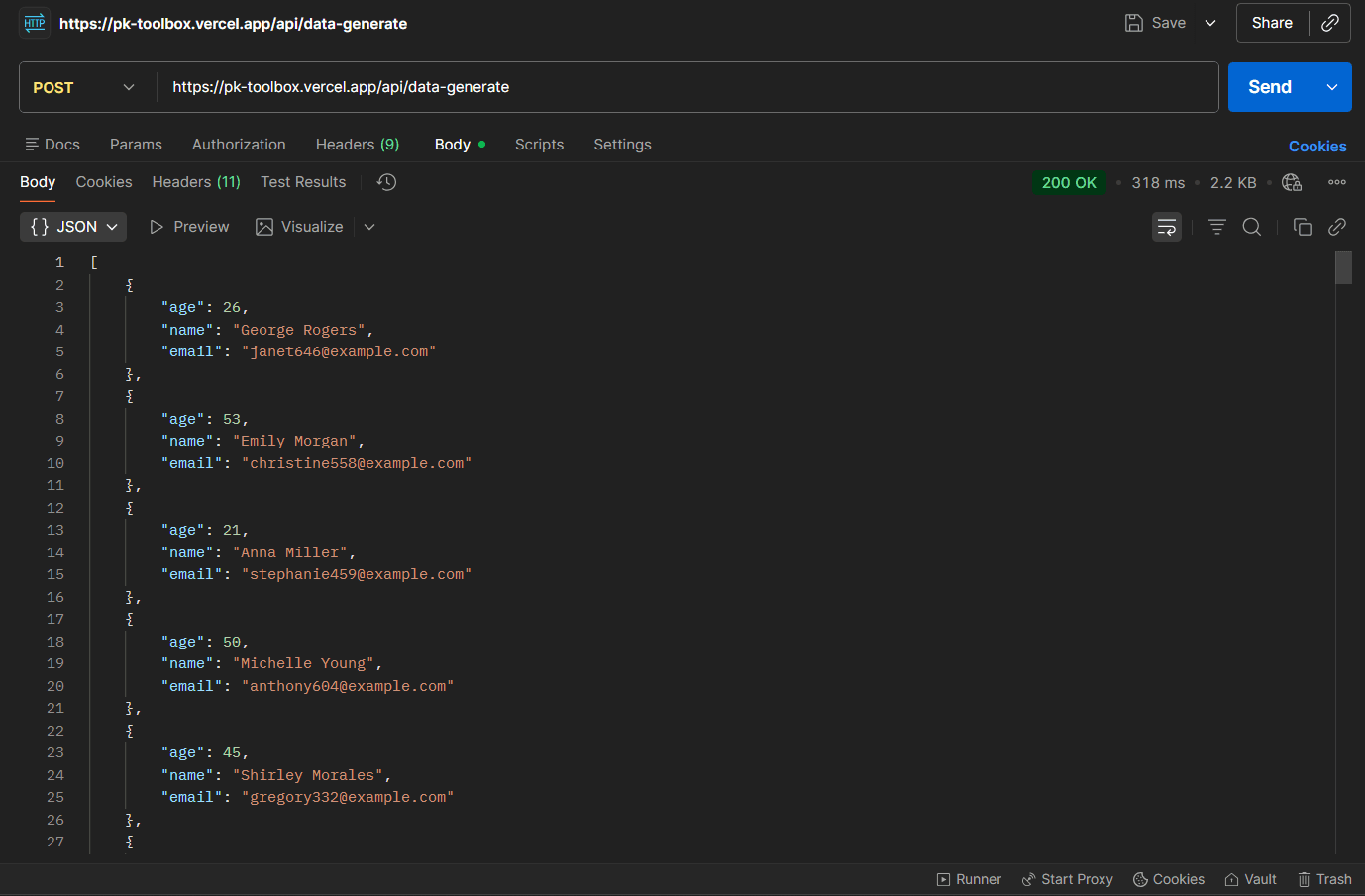Open the network info globe icon

(1292, 182)
